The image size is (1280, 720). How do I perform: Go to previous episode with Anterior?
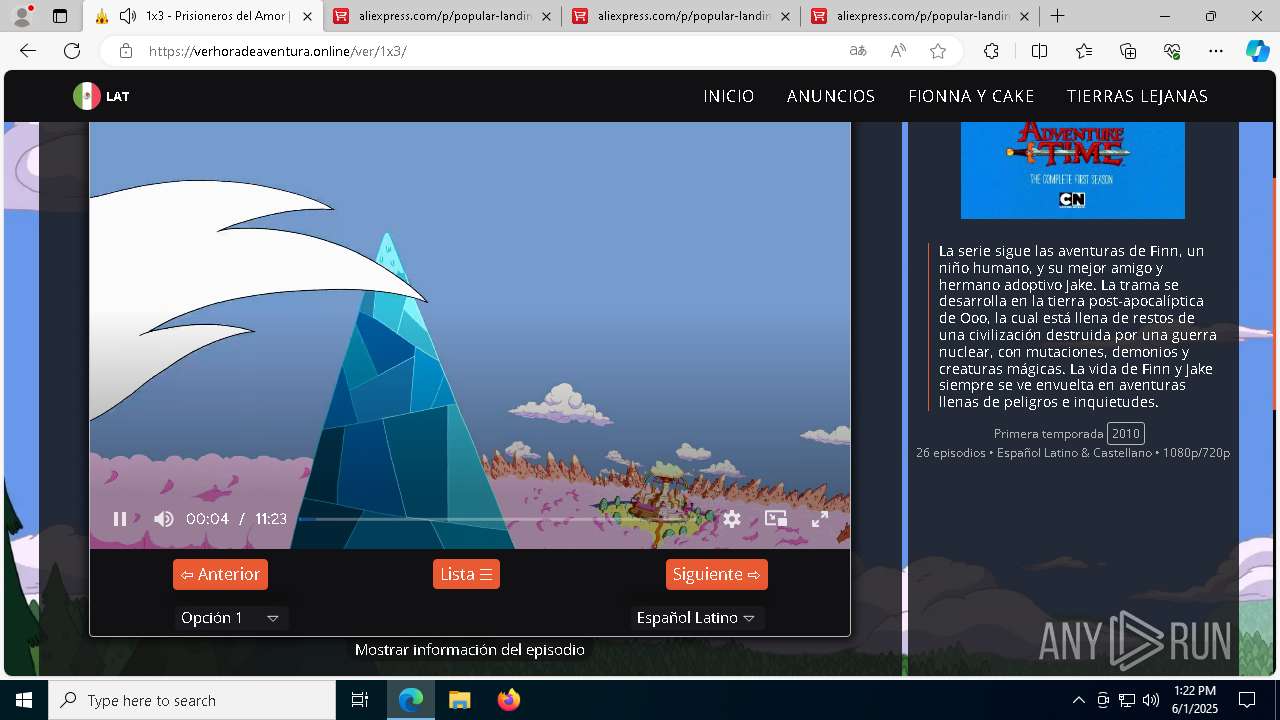point(220,574)
